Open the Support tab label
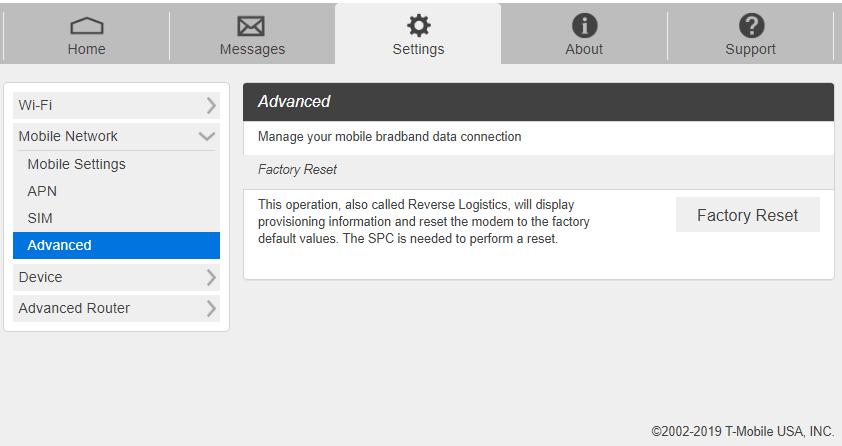842x446 pixels. pos(750,49)
